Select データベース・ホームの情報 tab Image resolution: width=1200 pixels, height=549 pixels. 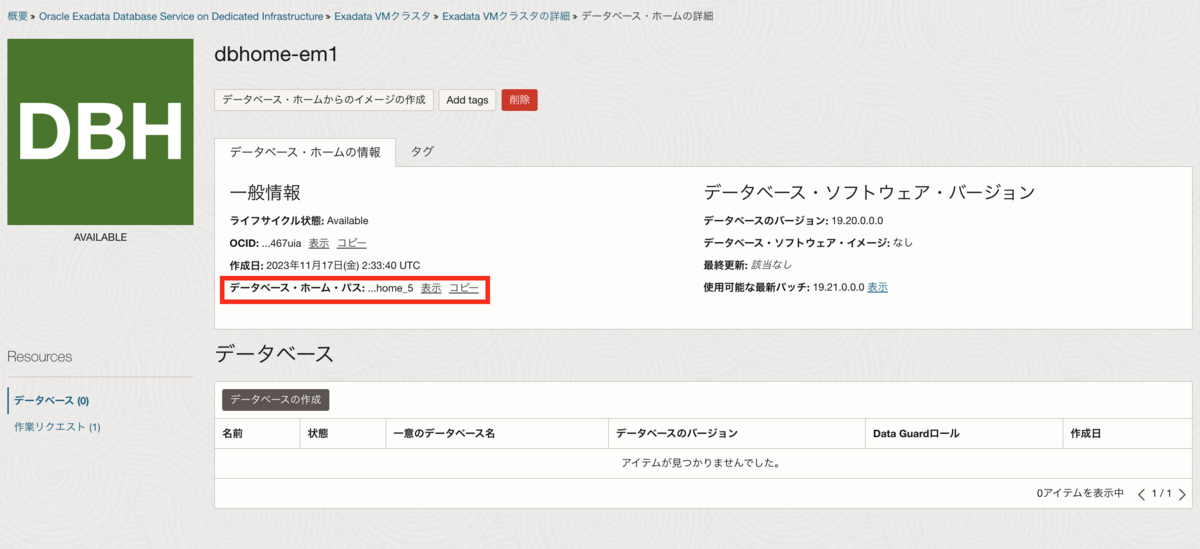point(305,152)
